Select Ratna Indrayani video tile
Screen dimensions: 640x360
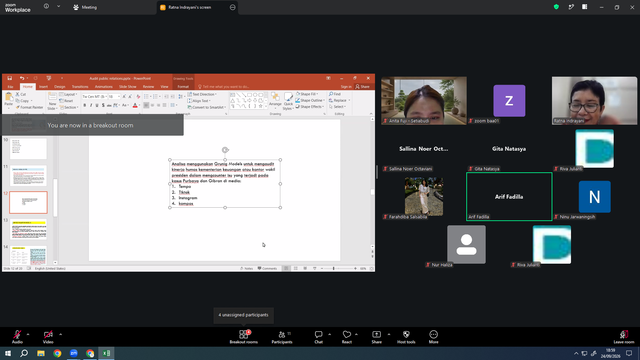pos(594,101)
